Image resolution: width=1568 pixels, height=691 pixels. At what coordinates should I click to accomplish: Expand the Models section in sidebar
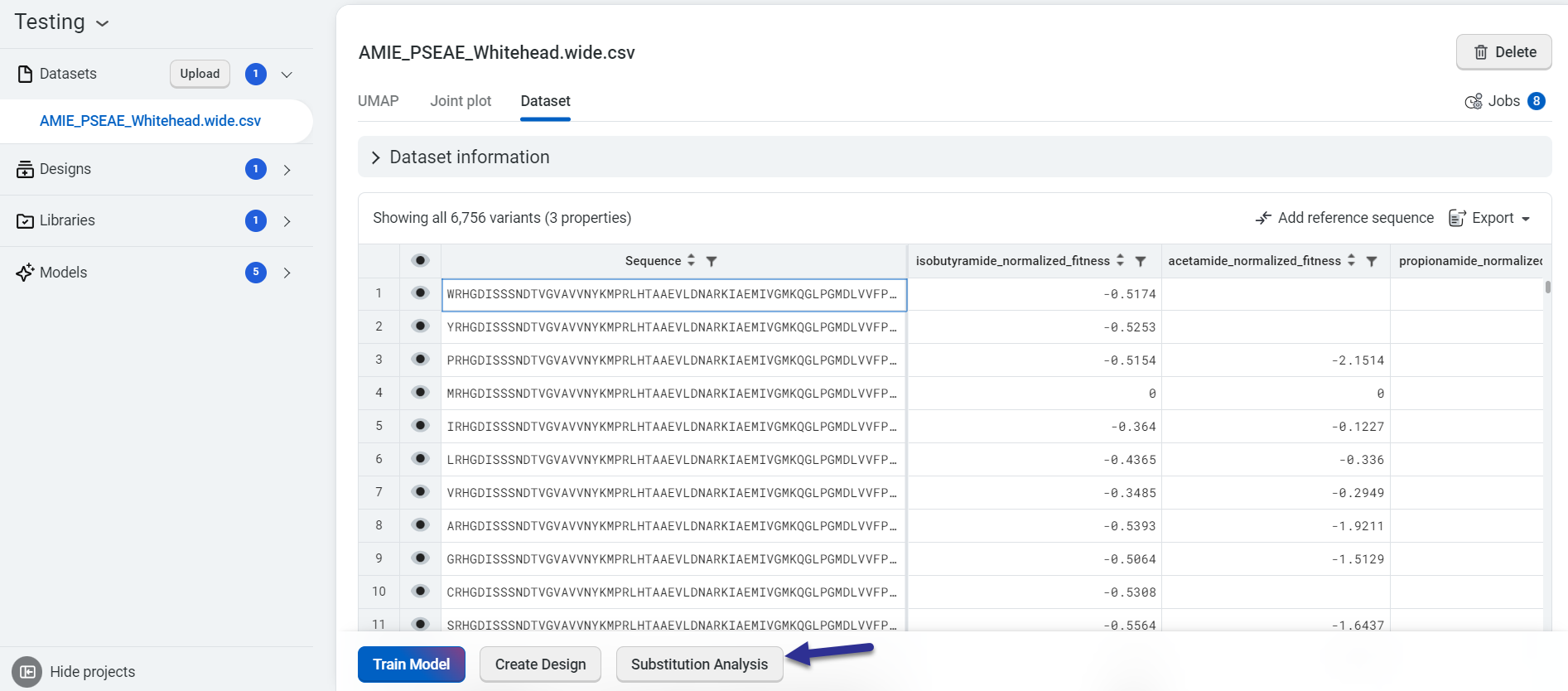(x=287, y=273)
